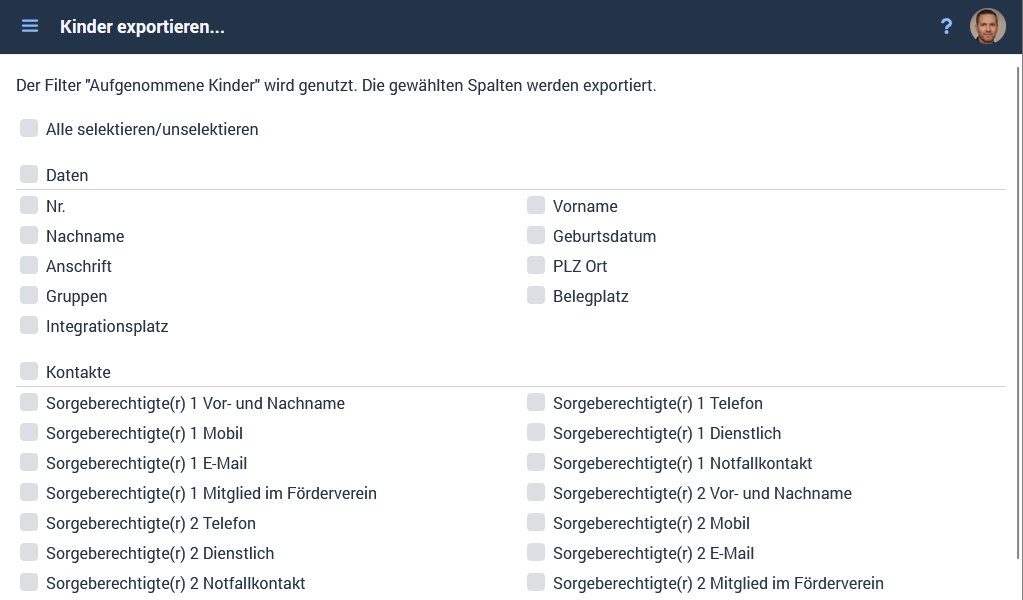Image resolution: width=1023 pixels, height=600 pixels.
Task: Check Sorgeberechtigte(r) 2 Mobil checkbox
Action: pos(536,522)
